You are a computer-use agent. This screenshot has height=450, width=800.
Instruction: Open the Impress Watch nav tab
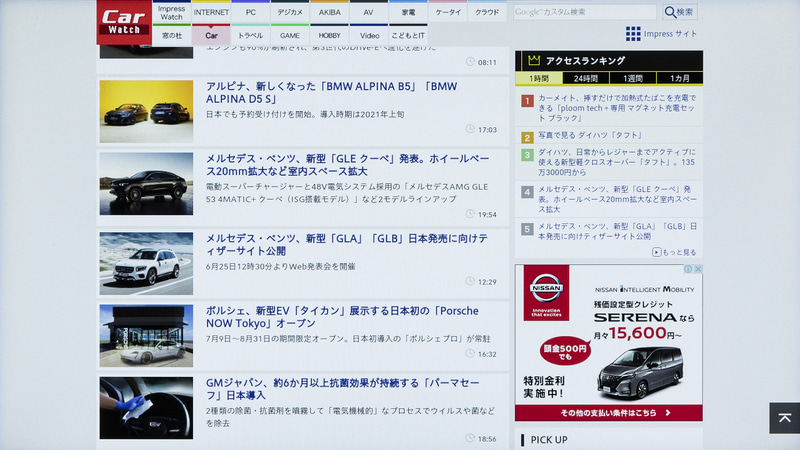(x=171, y=13)
